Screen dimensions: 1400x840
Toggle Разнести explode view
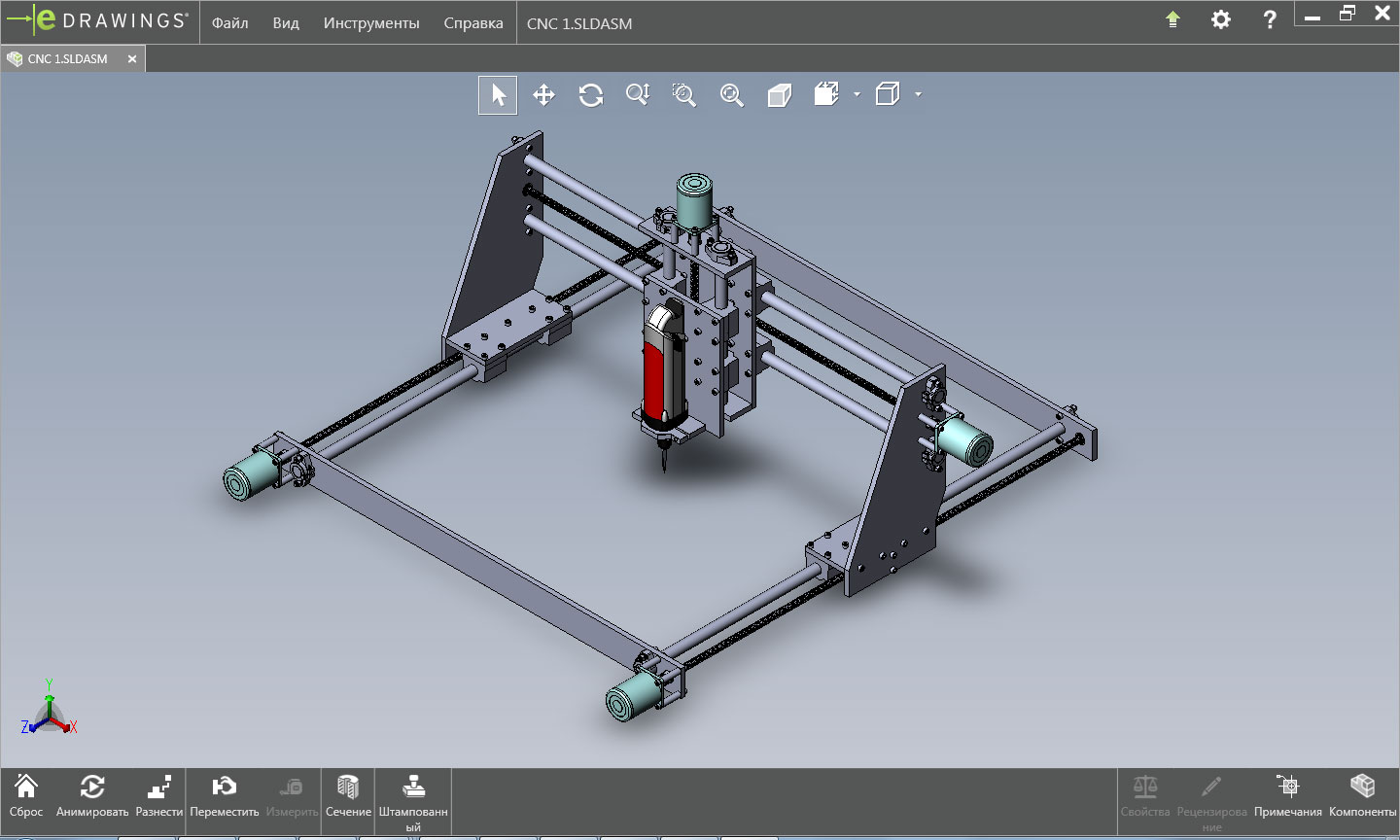(x=159, y=797)
